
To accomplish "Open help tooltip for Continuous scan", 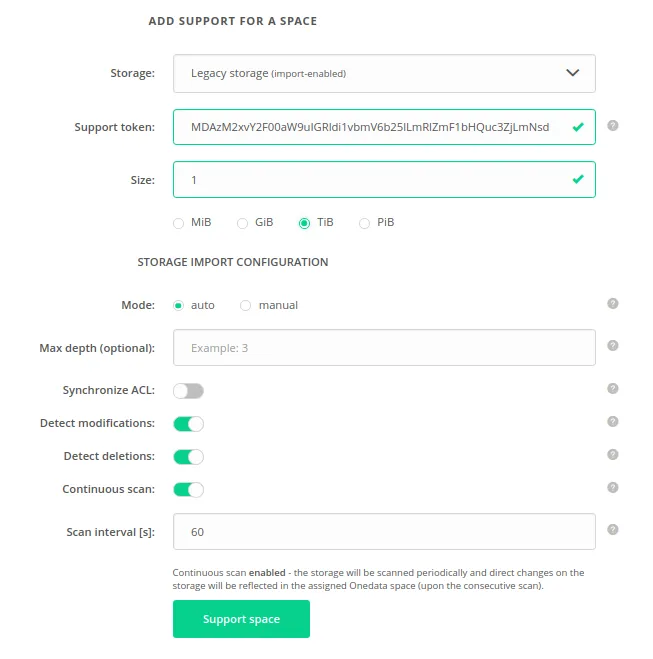I will pyautogui.click(x=613, y=488).
